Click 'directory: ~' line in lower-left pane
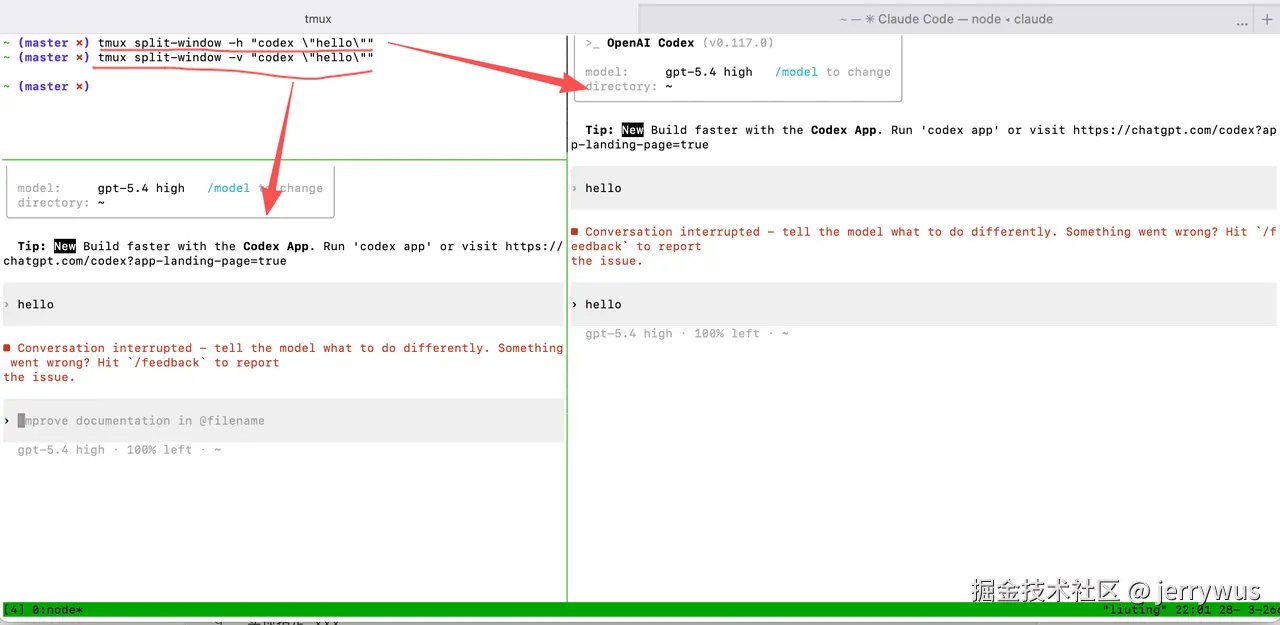 point(61,203)
